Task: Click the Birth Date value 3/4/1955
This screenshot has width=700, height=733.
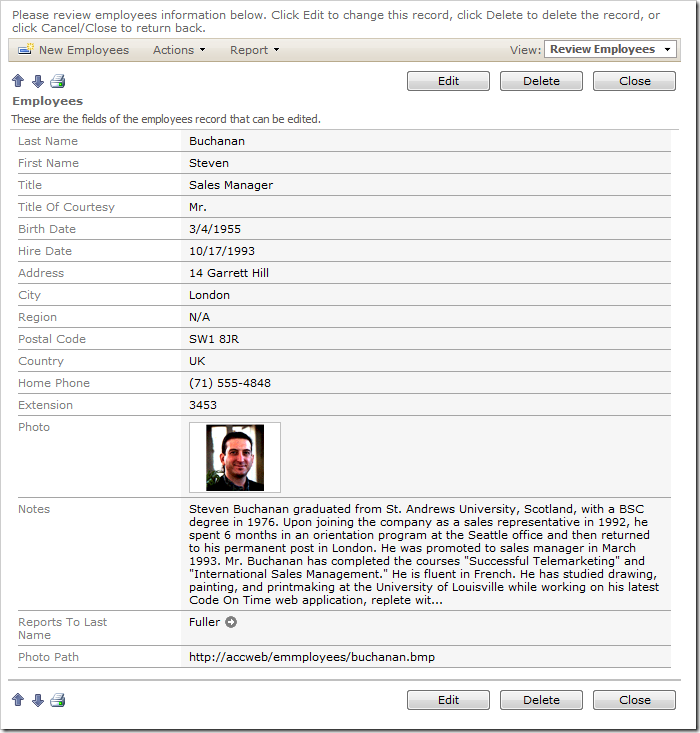Action: 215,229
